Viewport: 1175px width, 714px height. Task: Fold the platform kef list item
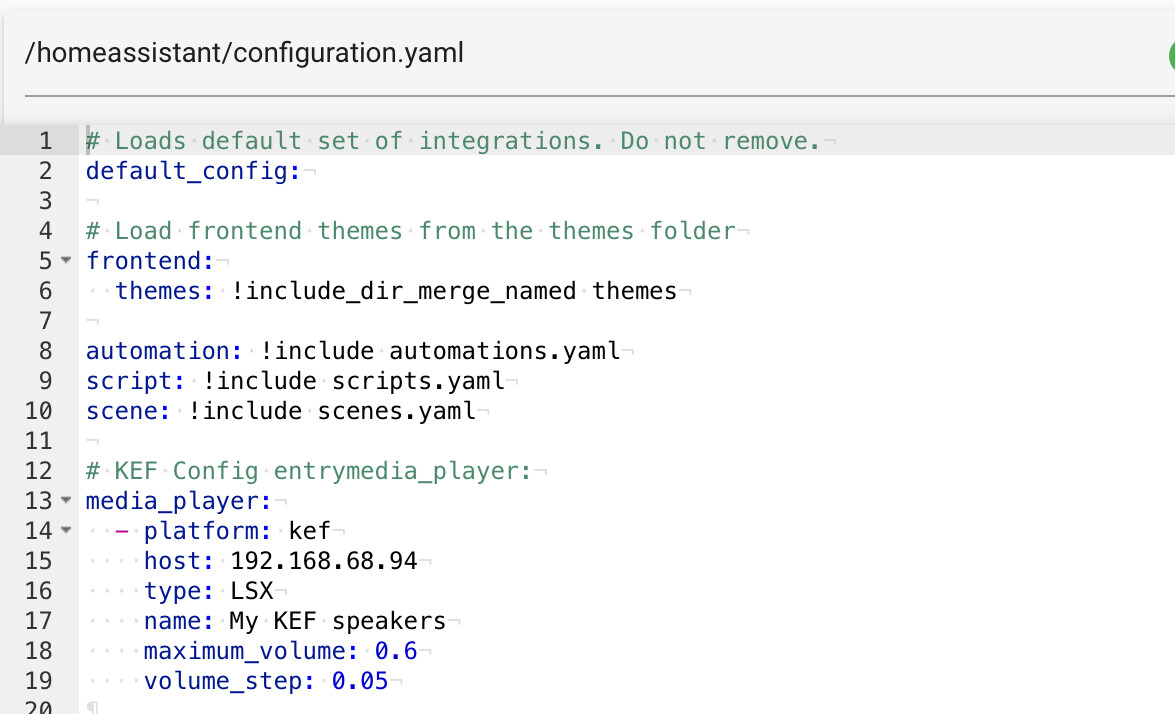click(x=66, y=531)
